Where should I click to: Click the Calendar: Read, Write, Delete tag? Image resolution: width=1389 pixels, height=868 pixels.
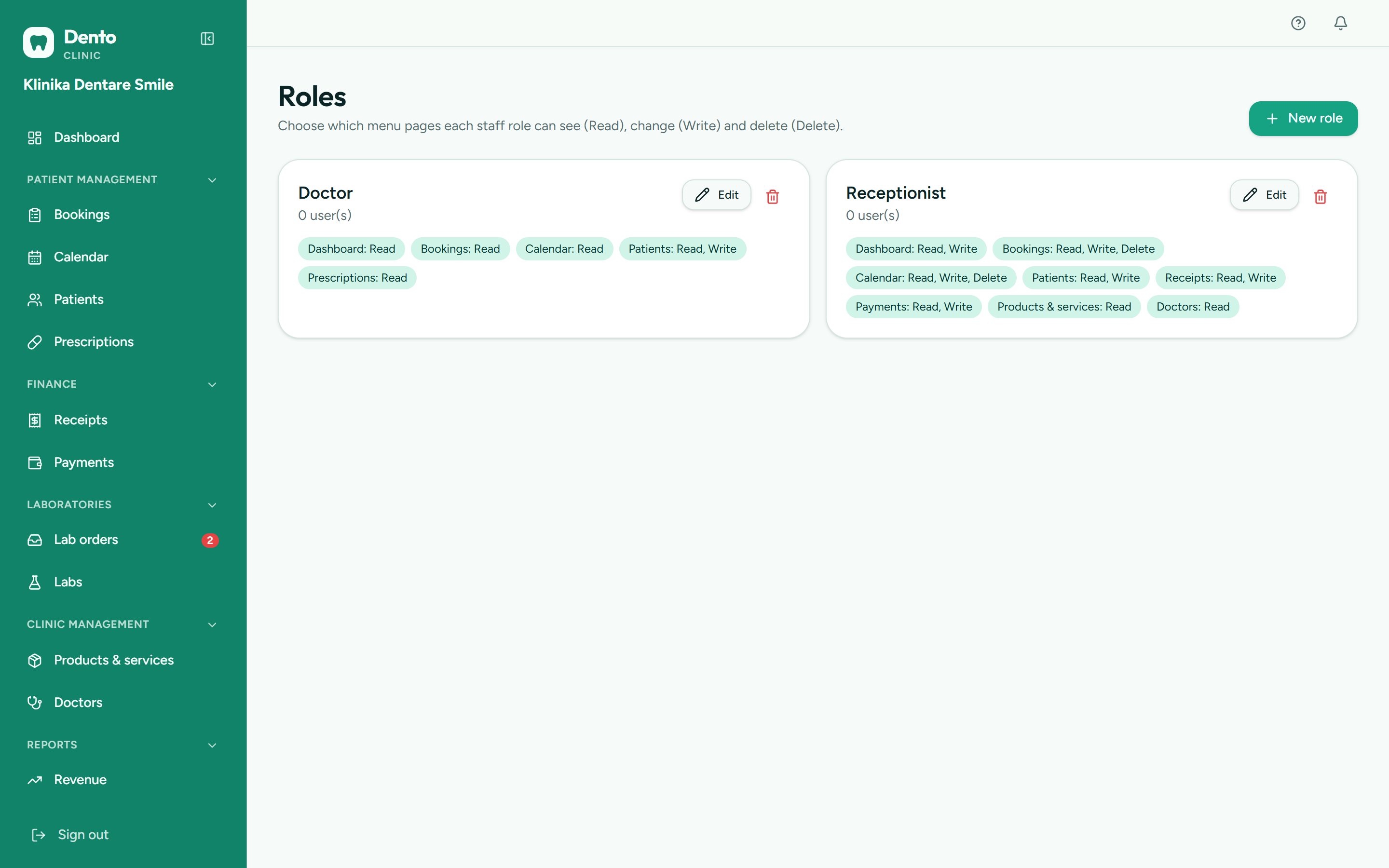pos(931,278)
